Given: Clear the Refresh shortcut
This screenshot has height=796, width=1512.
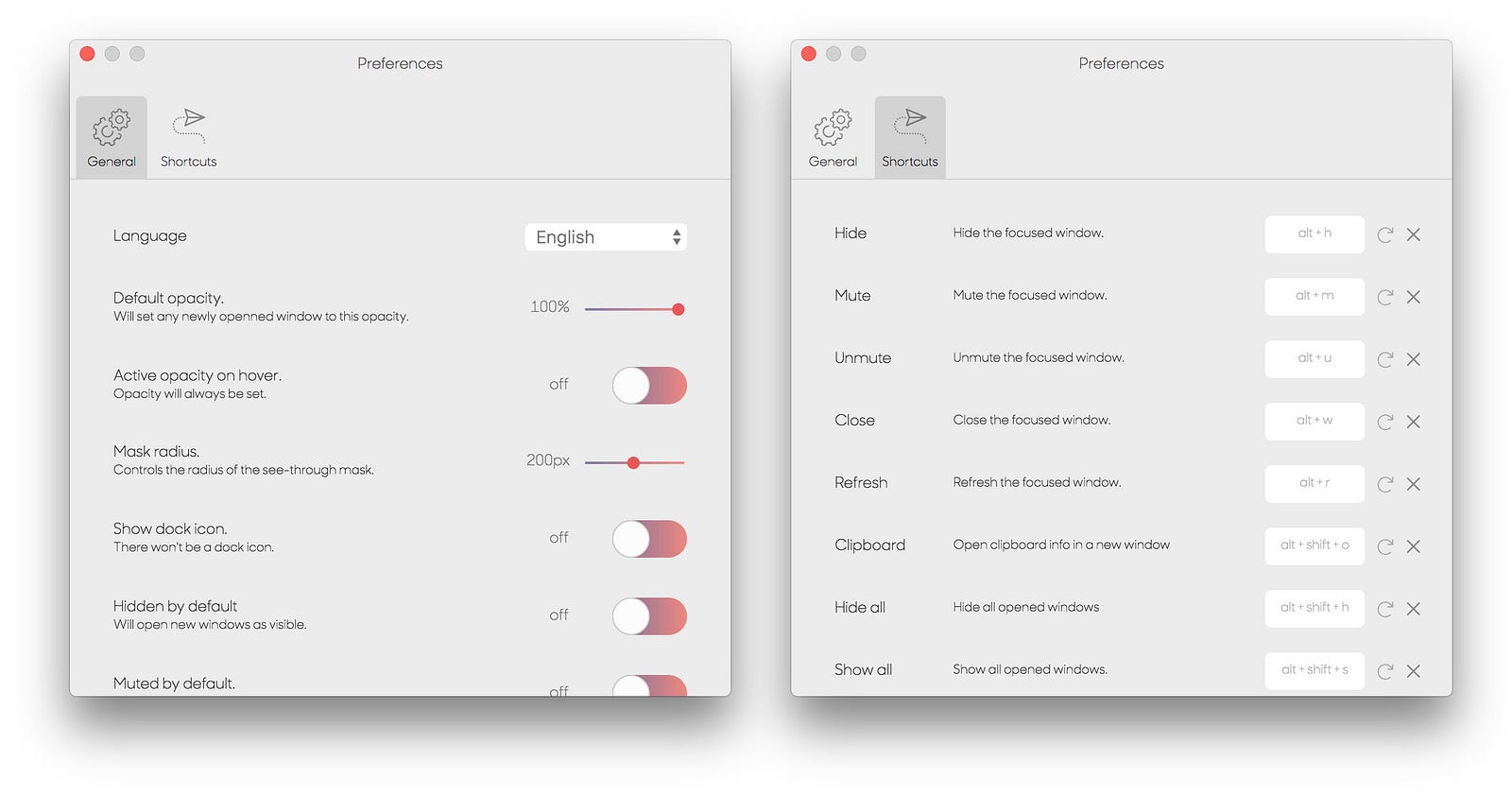Looking at the screenshot, I should (x=1414, y=484).
